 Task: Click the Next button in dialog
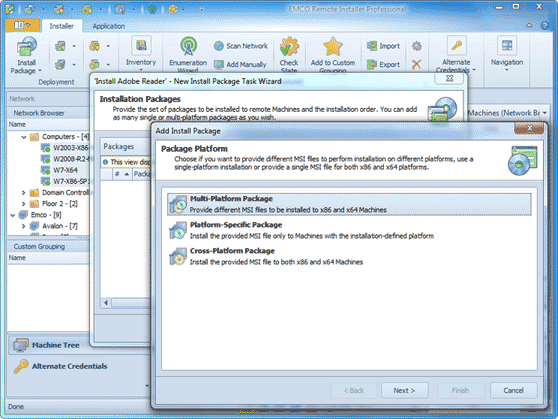[404, 391]
